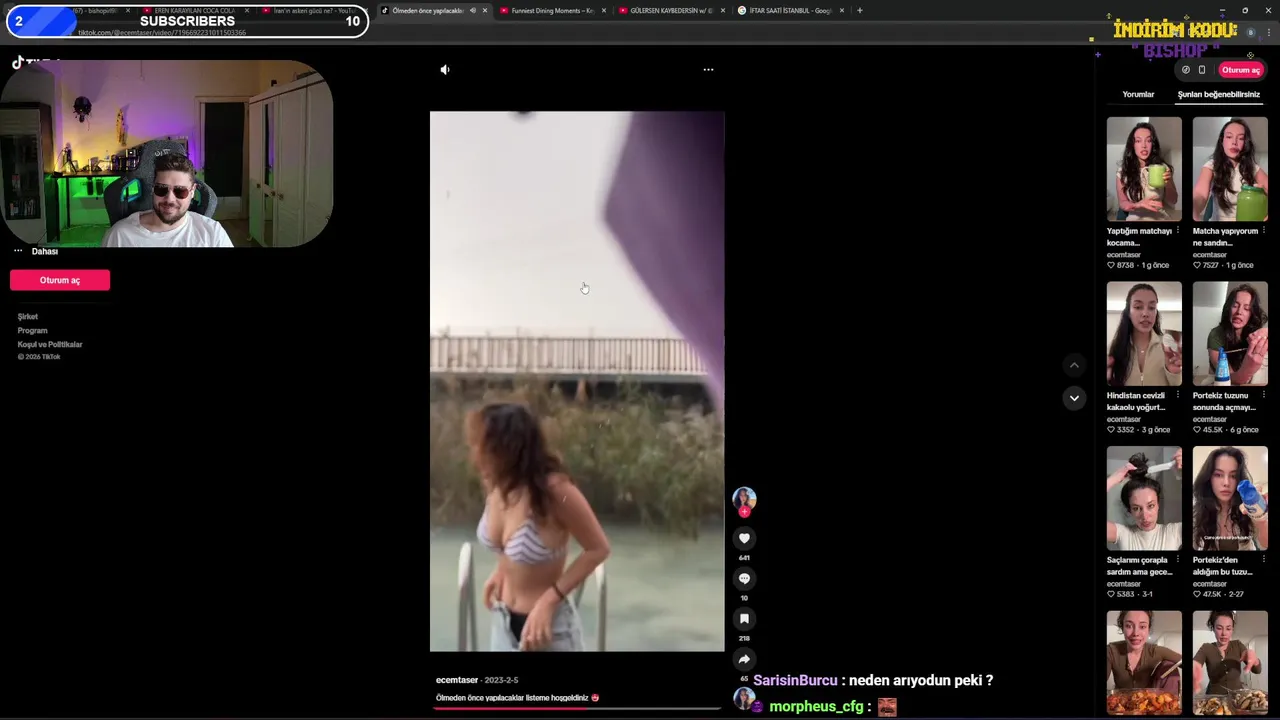This screenshot has width=1280, height=720.
Task: Go to previous video with up chevron
Action: tap(1074, 365)
